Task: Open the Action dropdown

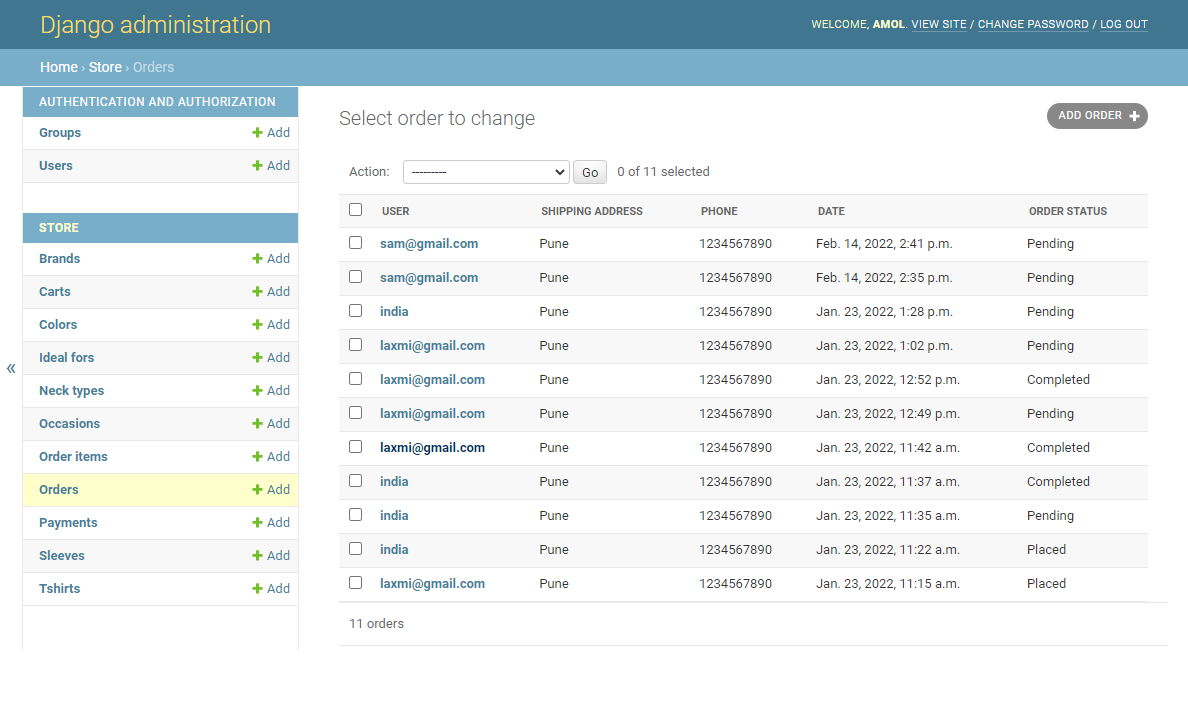Action: click(x=486, y=172)
